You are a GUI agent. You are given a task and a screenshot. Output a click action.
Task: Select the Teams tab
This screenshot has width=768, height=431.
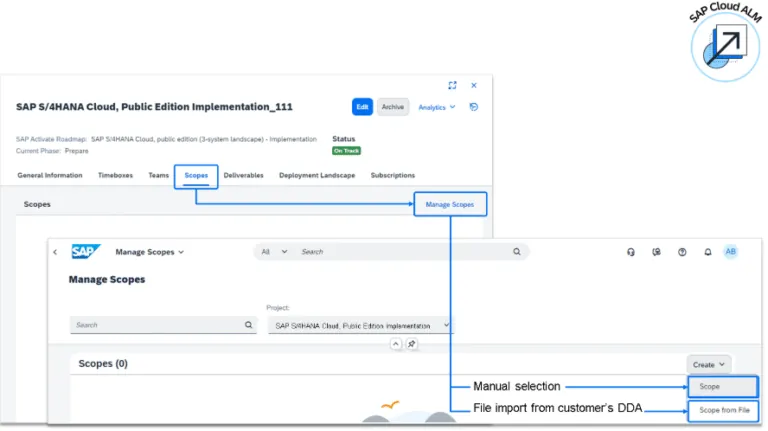(158, 175)
